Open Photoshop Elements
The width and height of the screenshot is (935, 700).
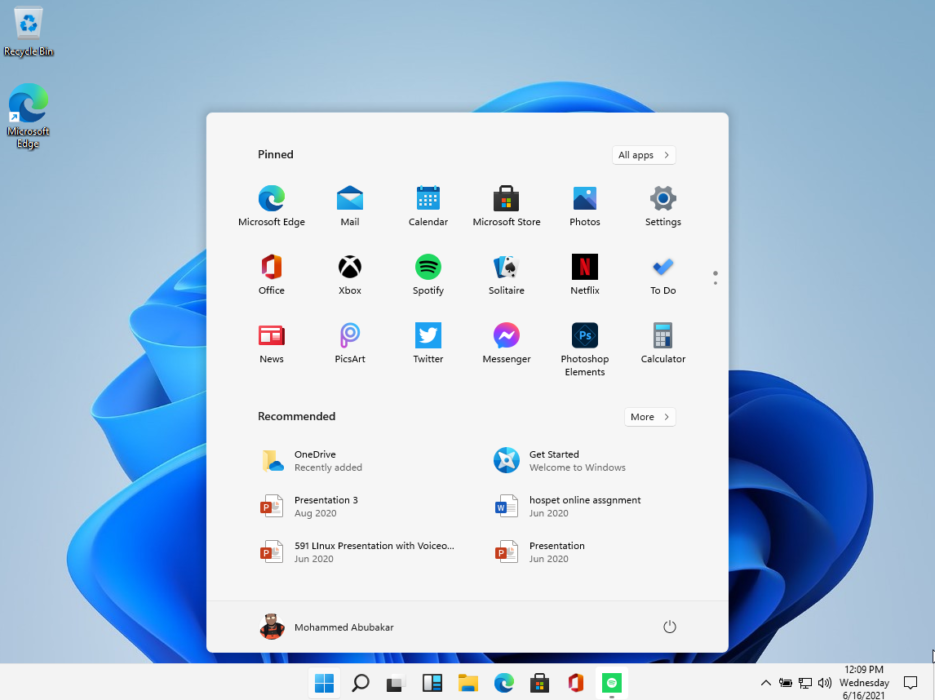584,343
